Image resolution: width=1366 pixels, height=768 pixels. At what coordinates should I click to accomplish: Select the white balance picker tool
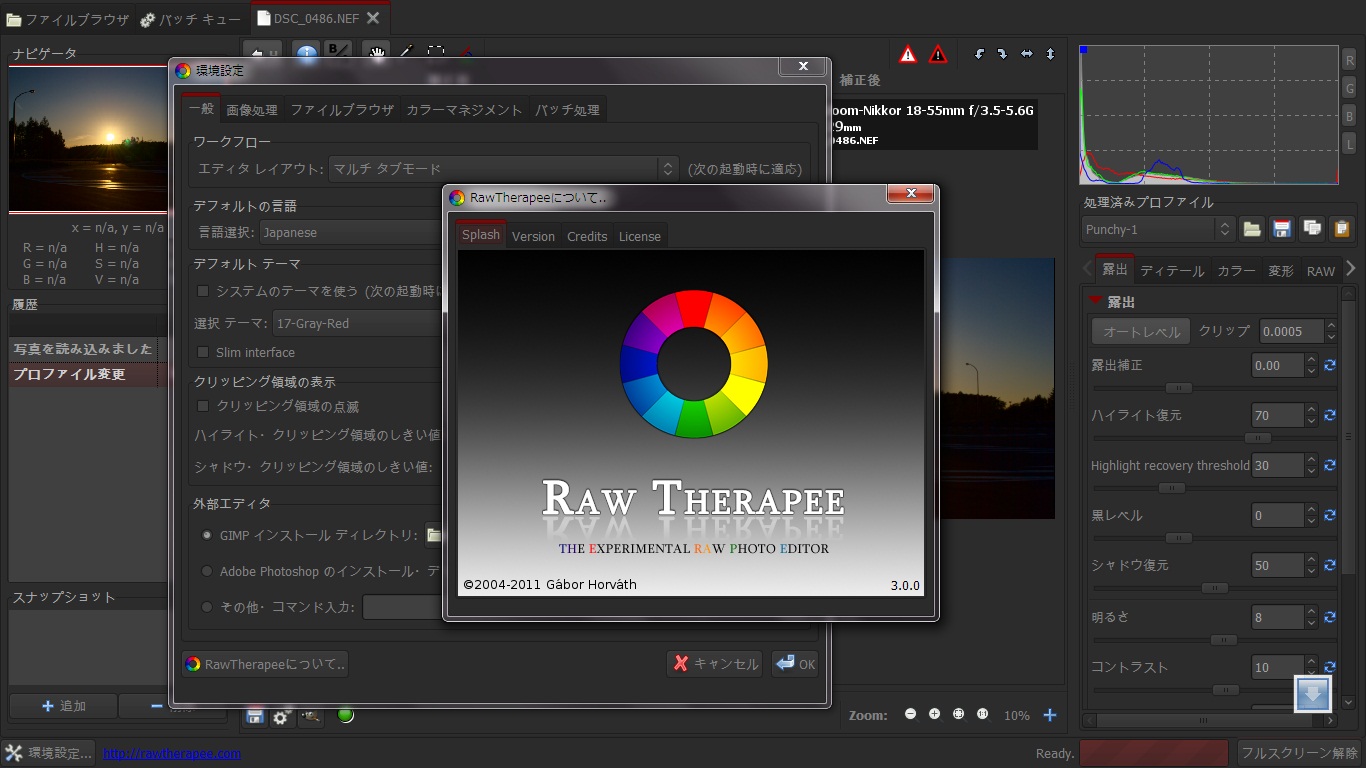pyautogui.click(x=406, y=52)
